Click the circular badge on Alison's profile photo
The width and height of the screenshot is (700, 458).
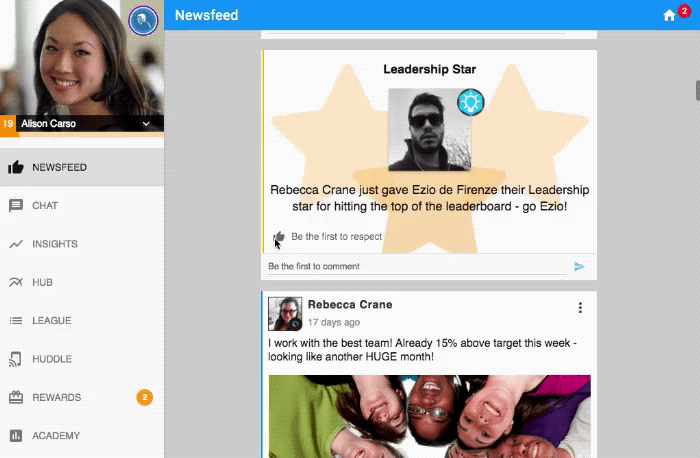click(143, 20)
